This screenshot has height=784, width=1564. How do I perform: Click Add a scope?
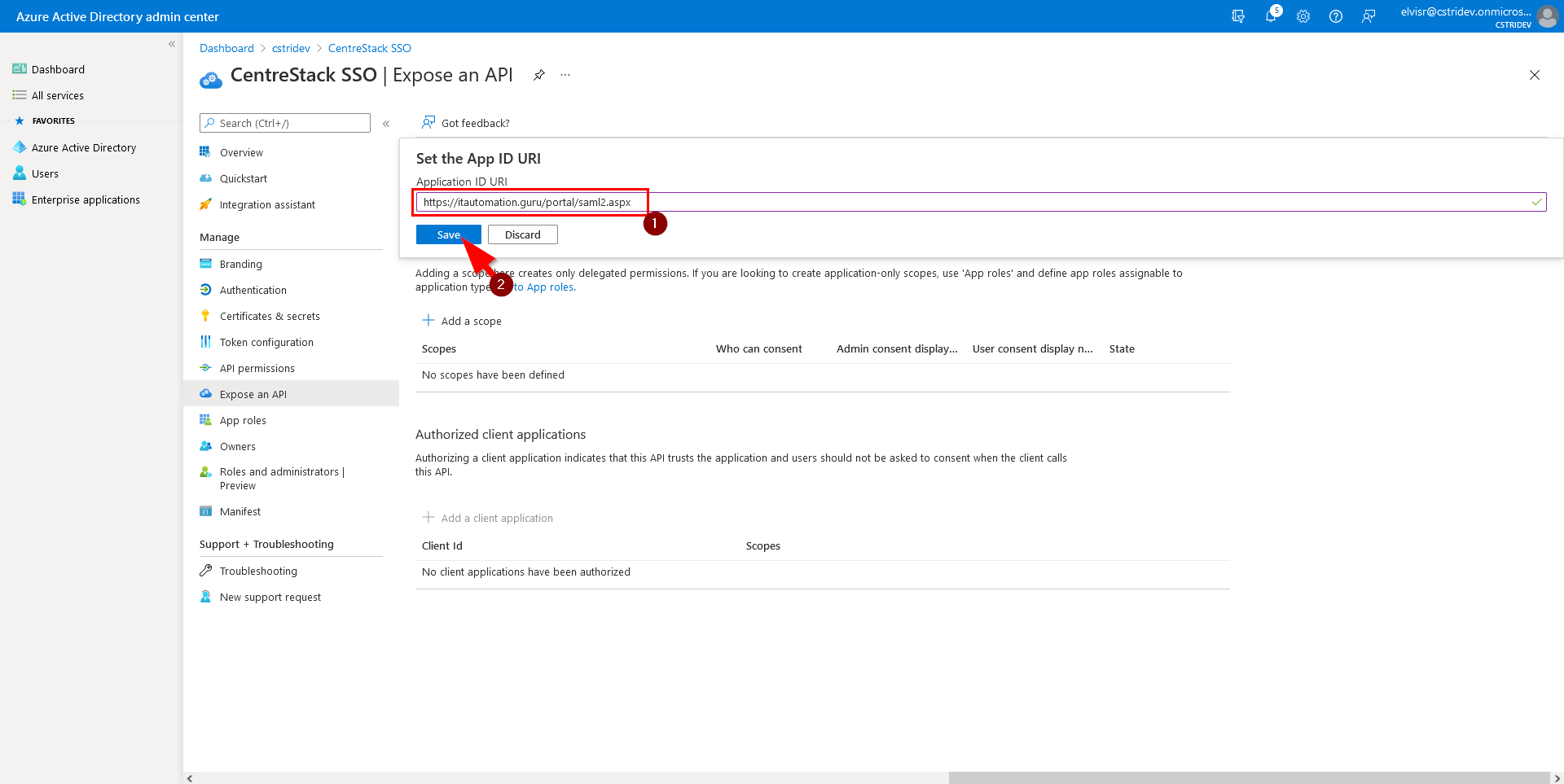(x=462, y=321)
